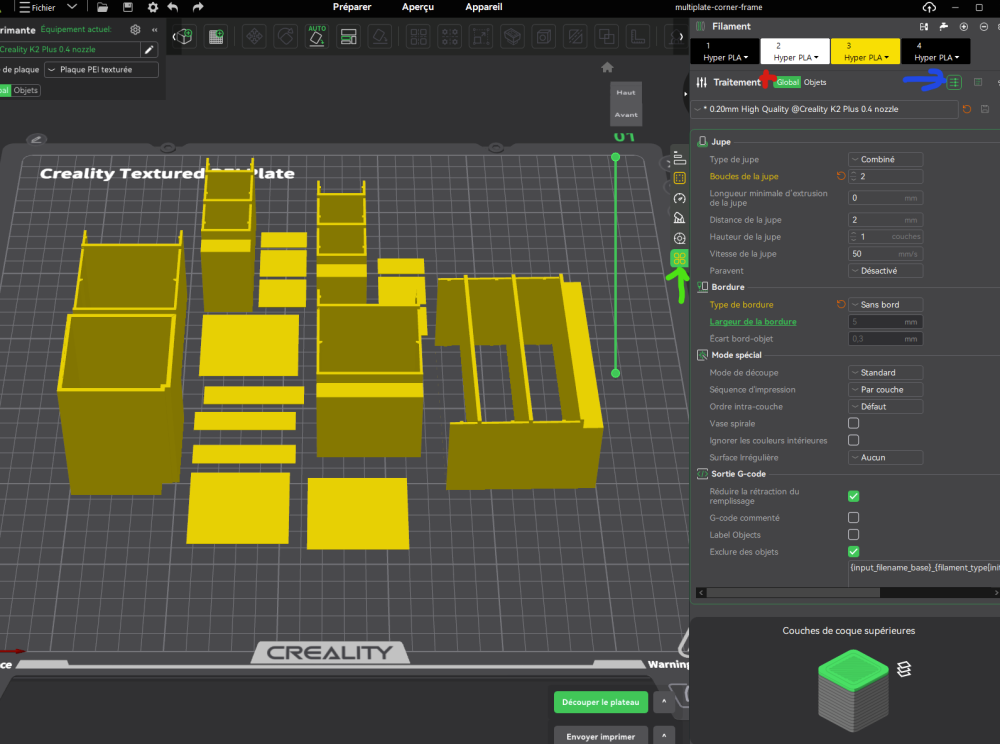Click the Découper le plateau button
The image size is (1000, 744).
pos(600,703)
